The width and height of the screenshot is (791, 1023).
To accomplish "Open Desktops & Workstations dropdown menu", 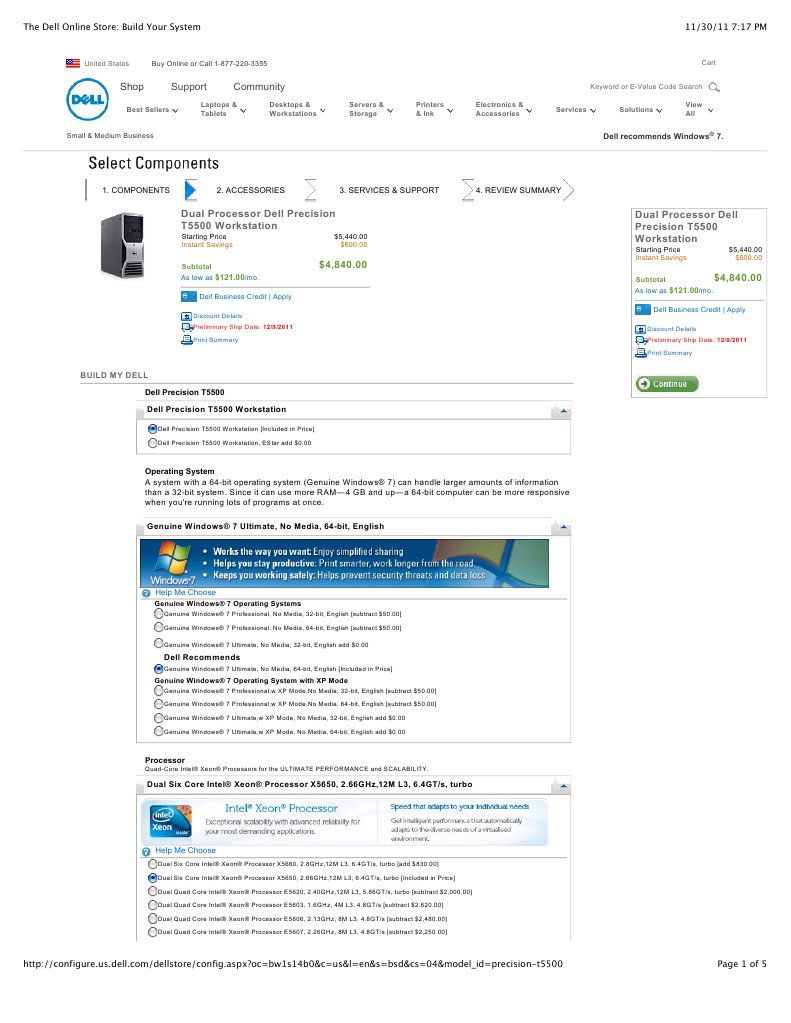I will point(297,109).
